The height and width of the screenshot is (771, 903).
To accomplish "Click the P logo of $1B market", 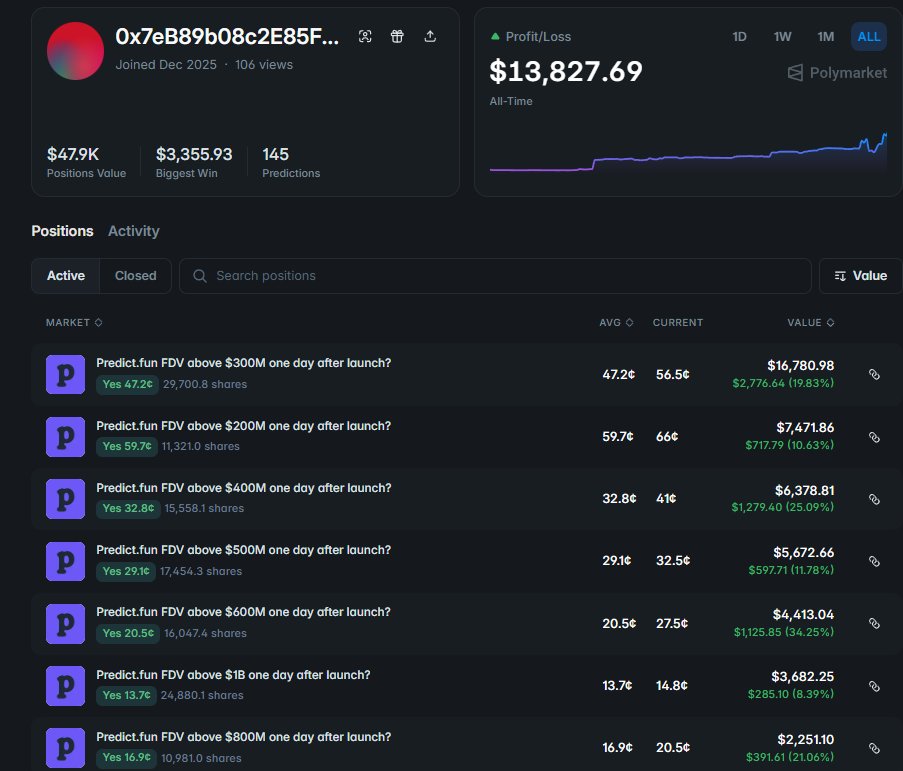I will point(66,686).
